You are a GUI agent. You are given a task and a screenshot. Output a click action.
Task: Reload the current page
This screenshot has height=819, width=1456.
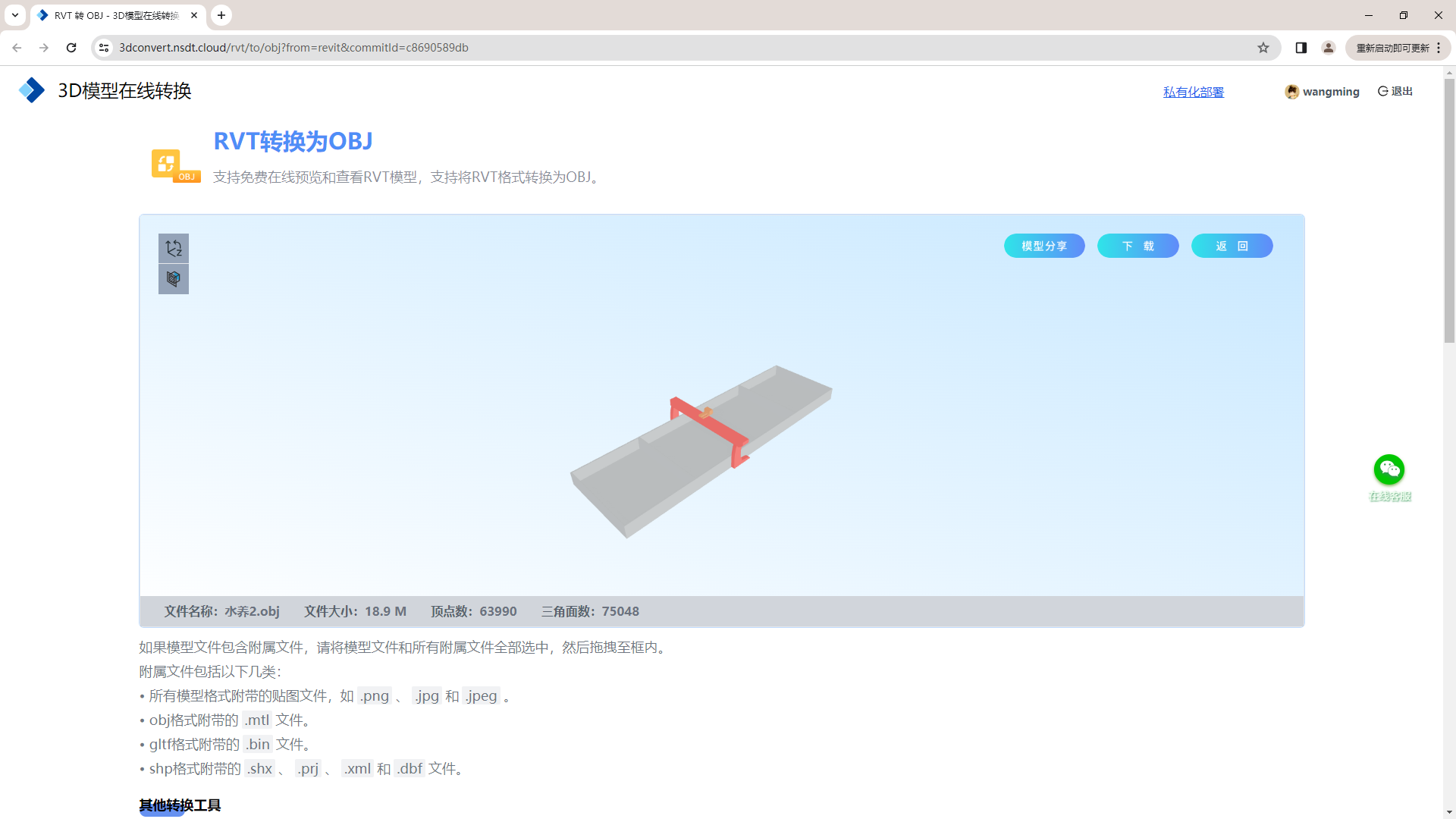click(71, 47)
